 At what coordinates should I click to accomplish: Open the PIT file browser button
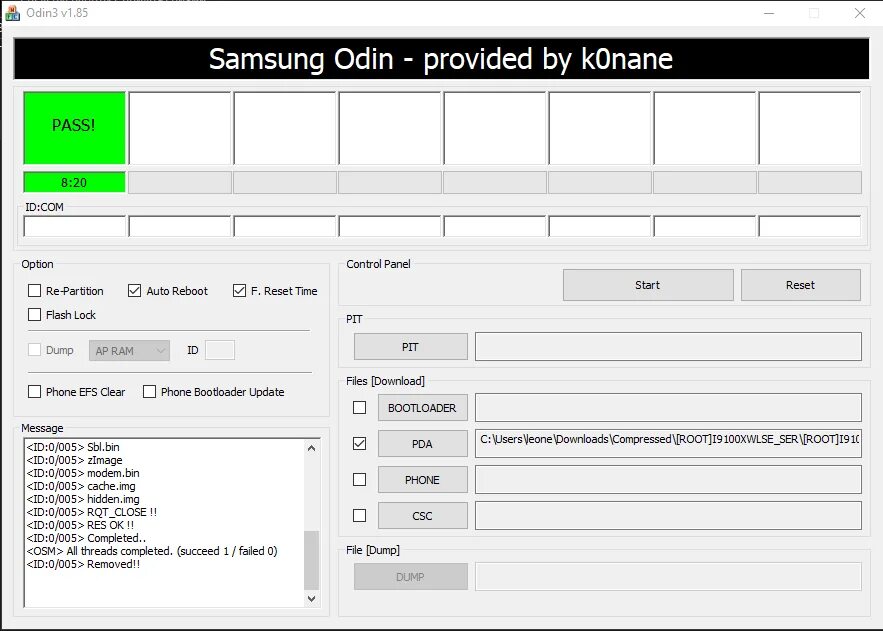411,347
